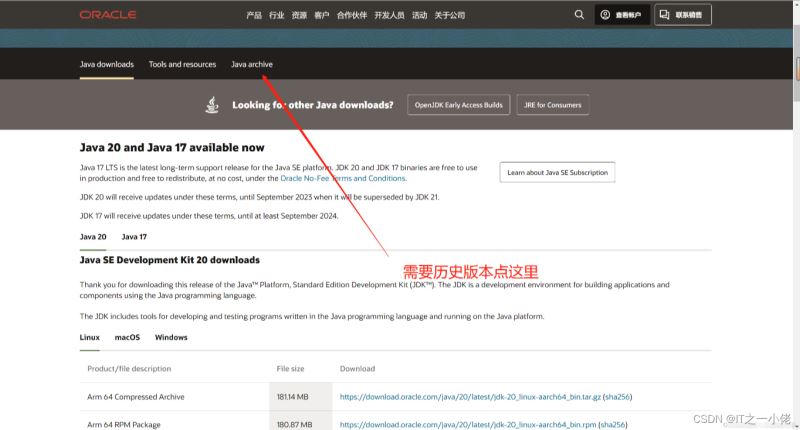Open the 行业 menu

click(277, 15)
